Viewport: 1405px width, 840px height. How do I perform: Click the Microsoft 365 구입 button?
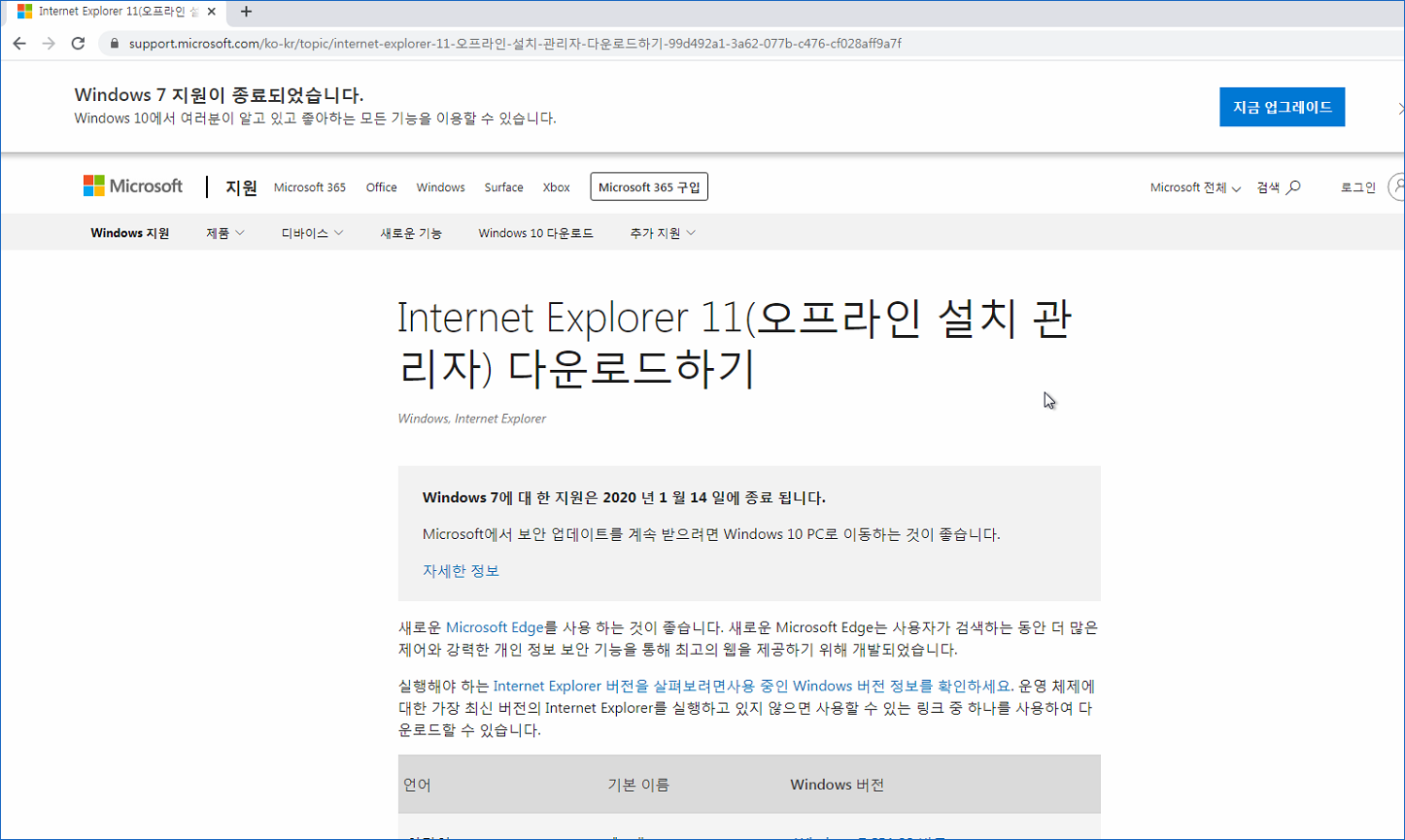point(649,187)
